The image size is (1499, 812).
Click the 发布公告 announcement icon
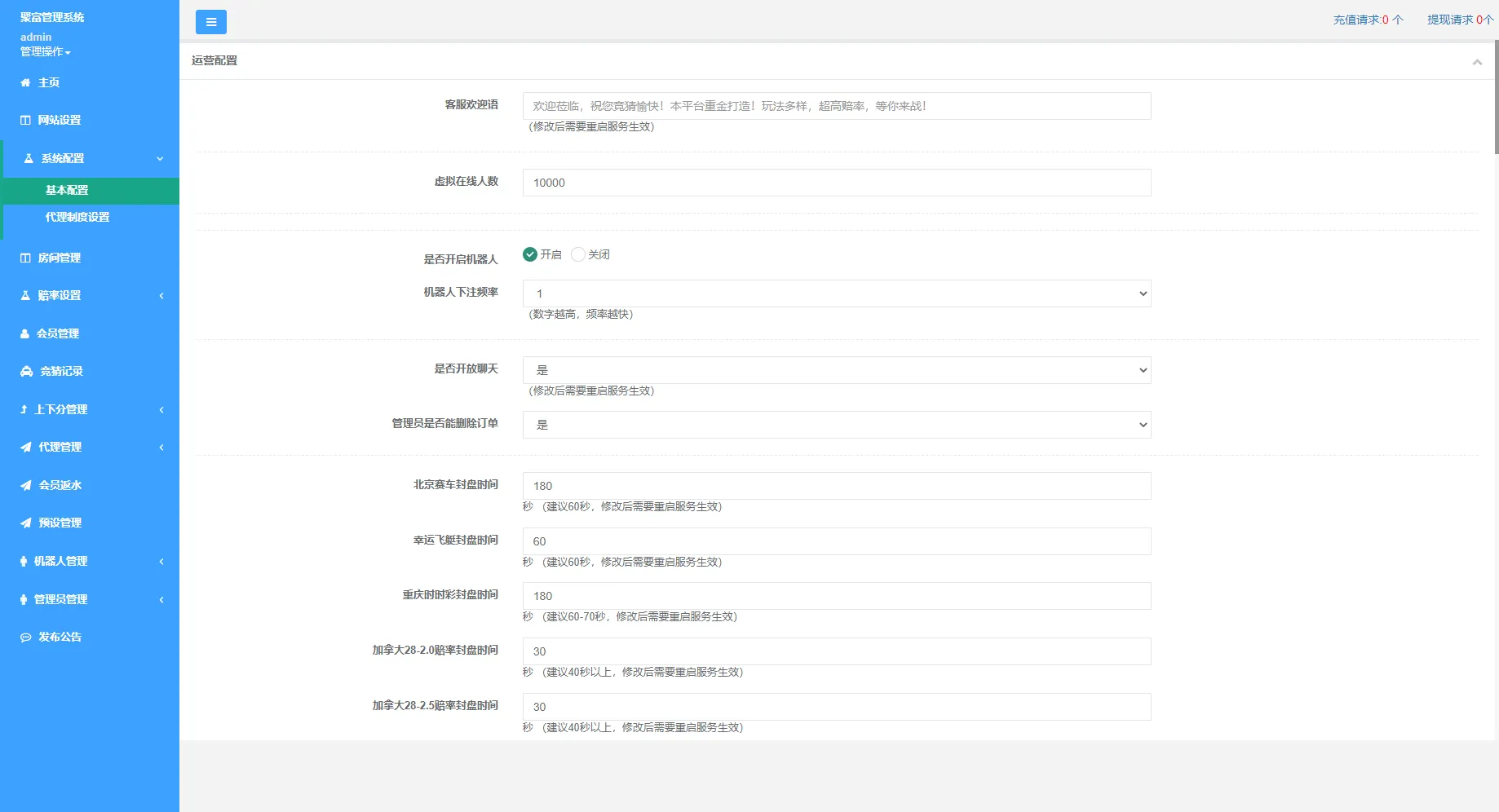point(25,637)
